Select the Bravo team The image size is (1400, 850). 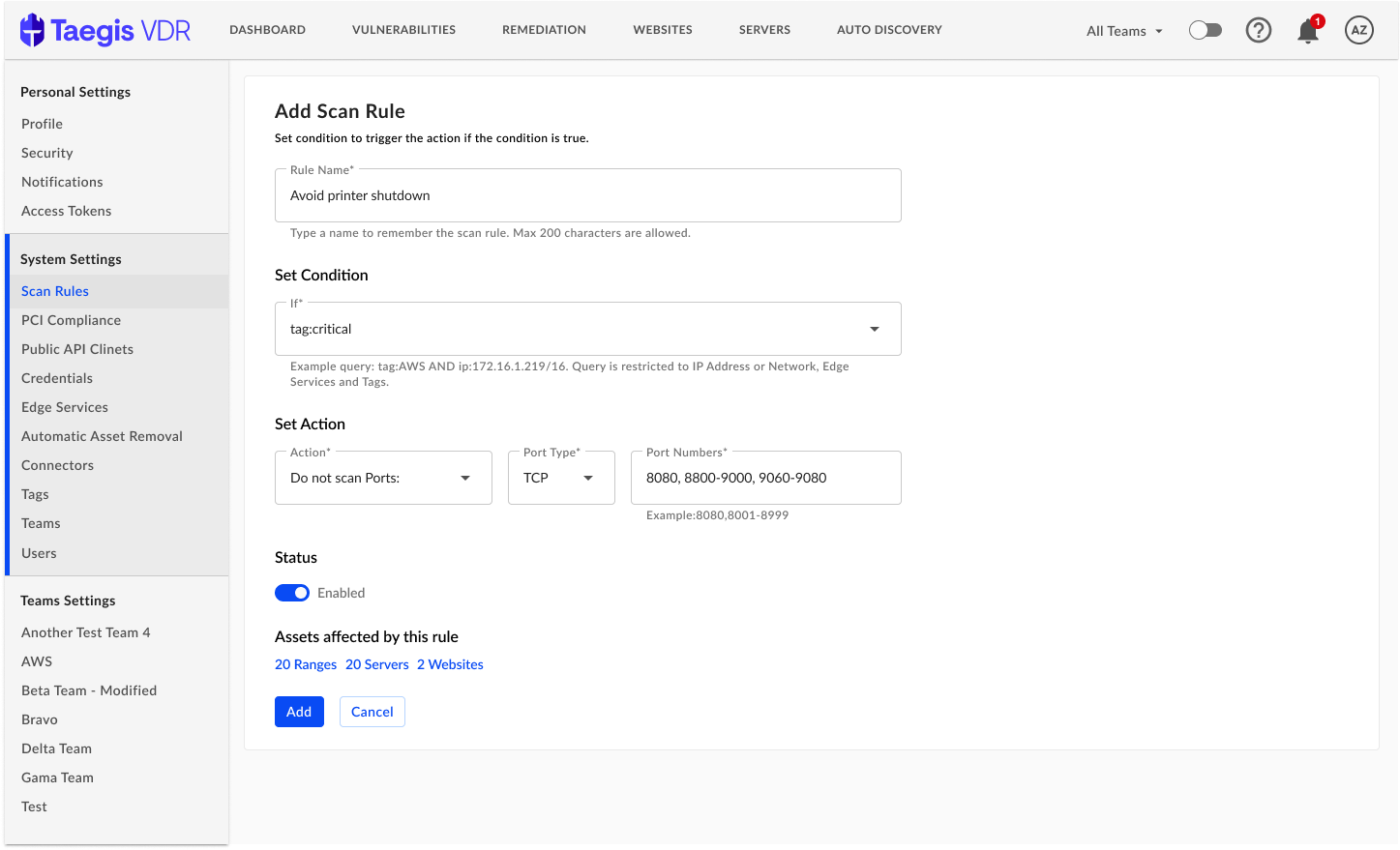click(x=40, y=719)
